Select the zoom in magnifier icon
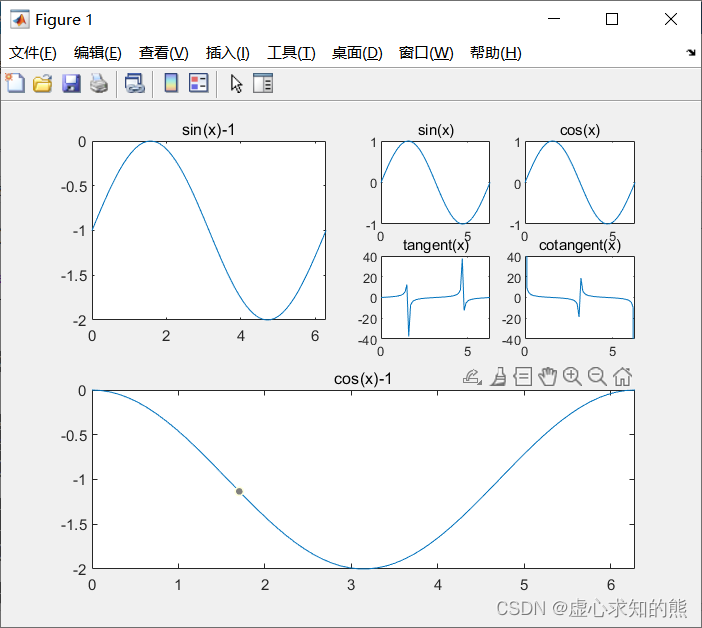The image size is (702, 628). click(573, 377)
